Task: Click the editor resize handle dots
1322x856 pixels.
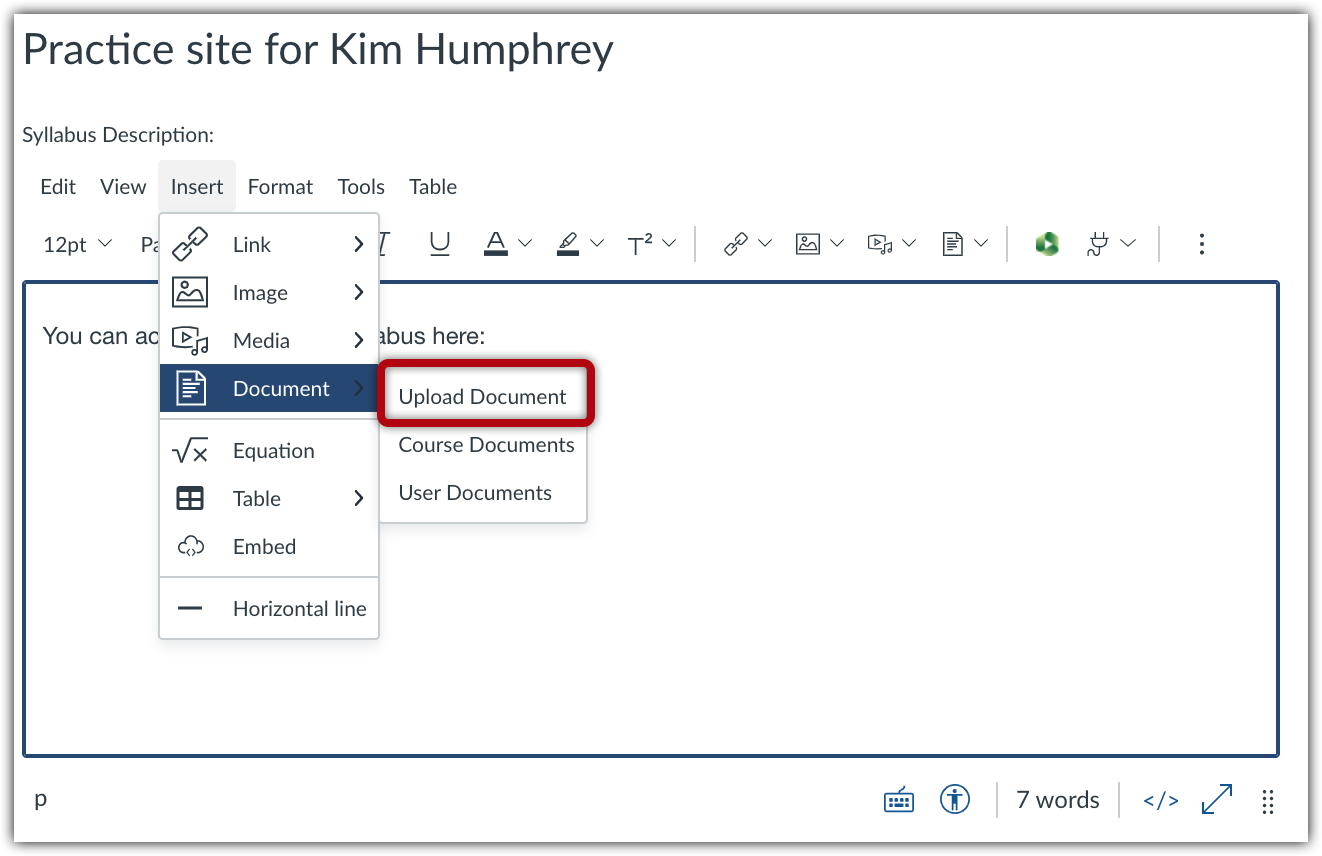Action: [1267, 801]
